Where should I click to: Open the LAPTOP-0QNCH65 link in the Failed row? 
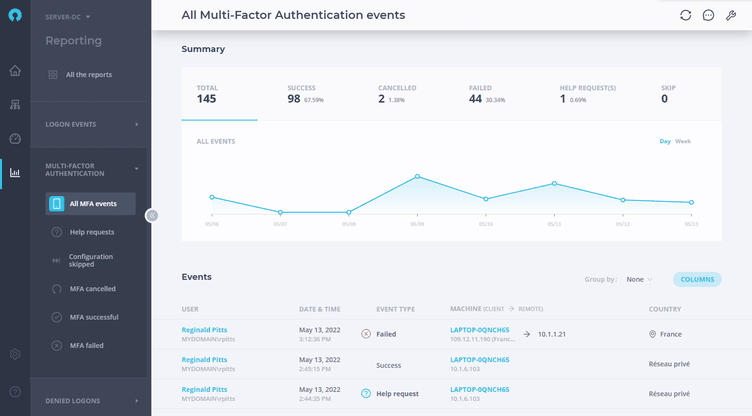[x=480, y=330]
